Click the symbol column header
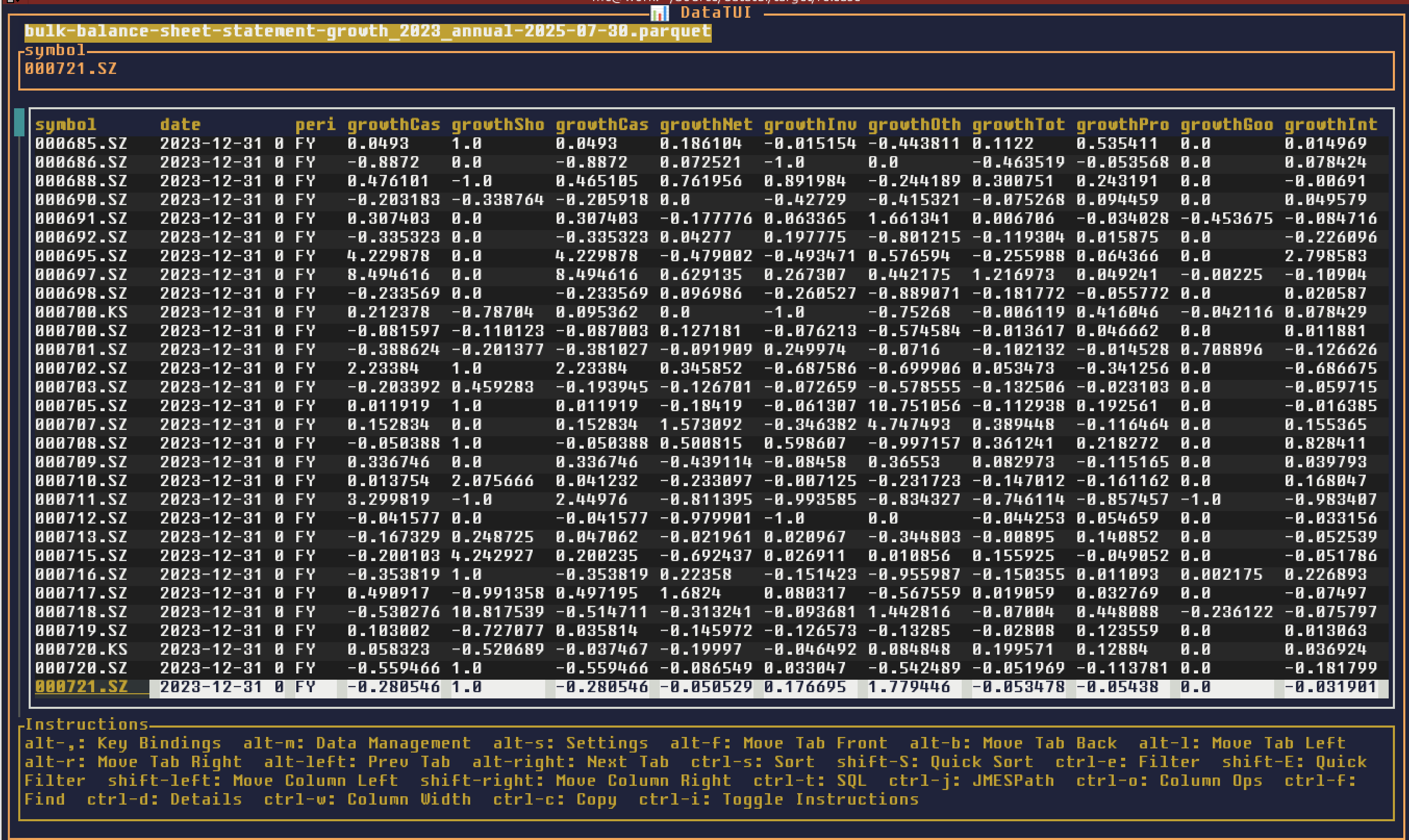1409x840 pixels. (66, 124)
